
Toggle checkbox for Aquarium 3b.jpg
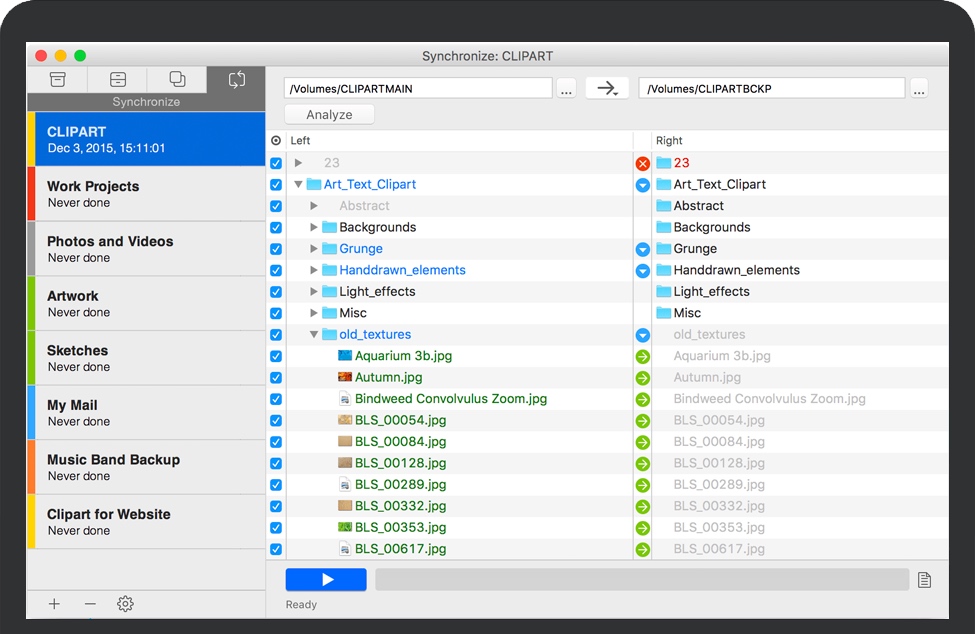276,356
